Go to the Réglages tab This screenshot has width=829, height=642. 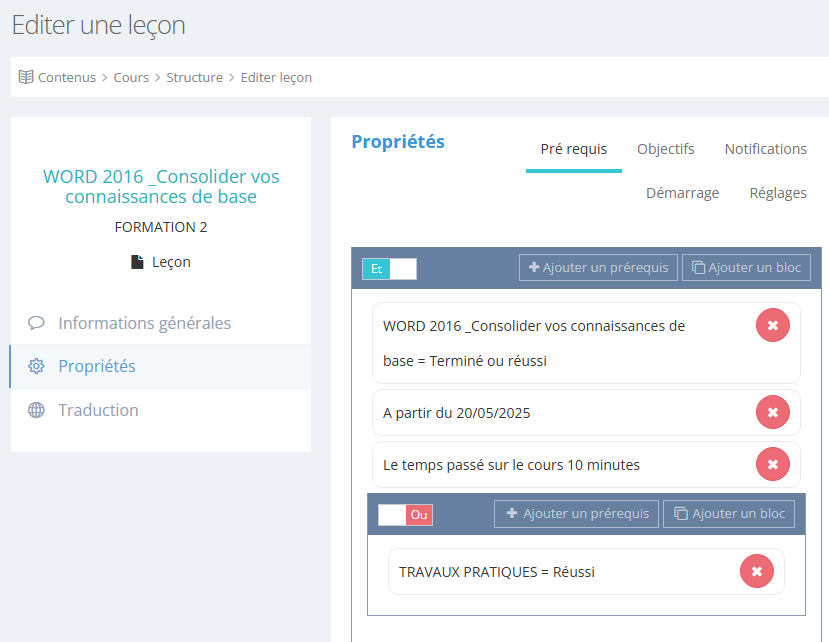tap(778, 193)
